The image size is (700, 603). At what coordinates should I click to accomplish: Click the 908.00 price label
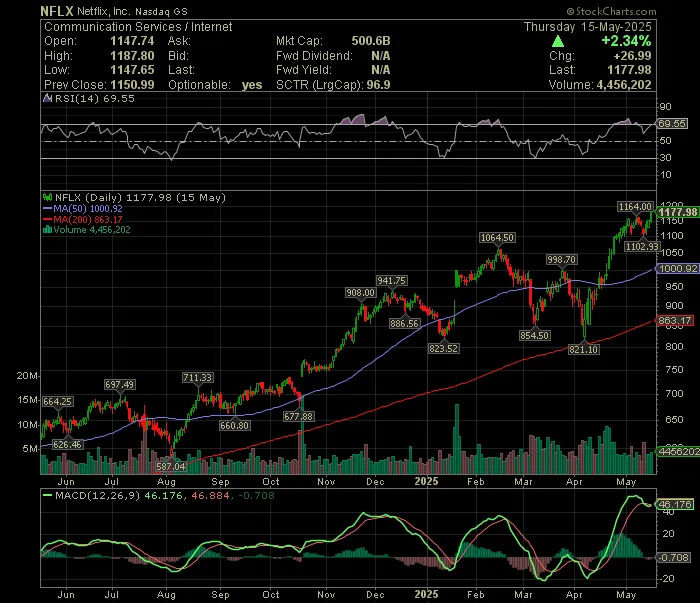point(361,293)
